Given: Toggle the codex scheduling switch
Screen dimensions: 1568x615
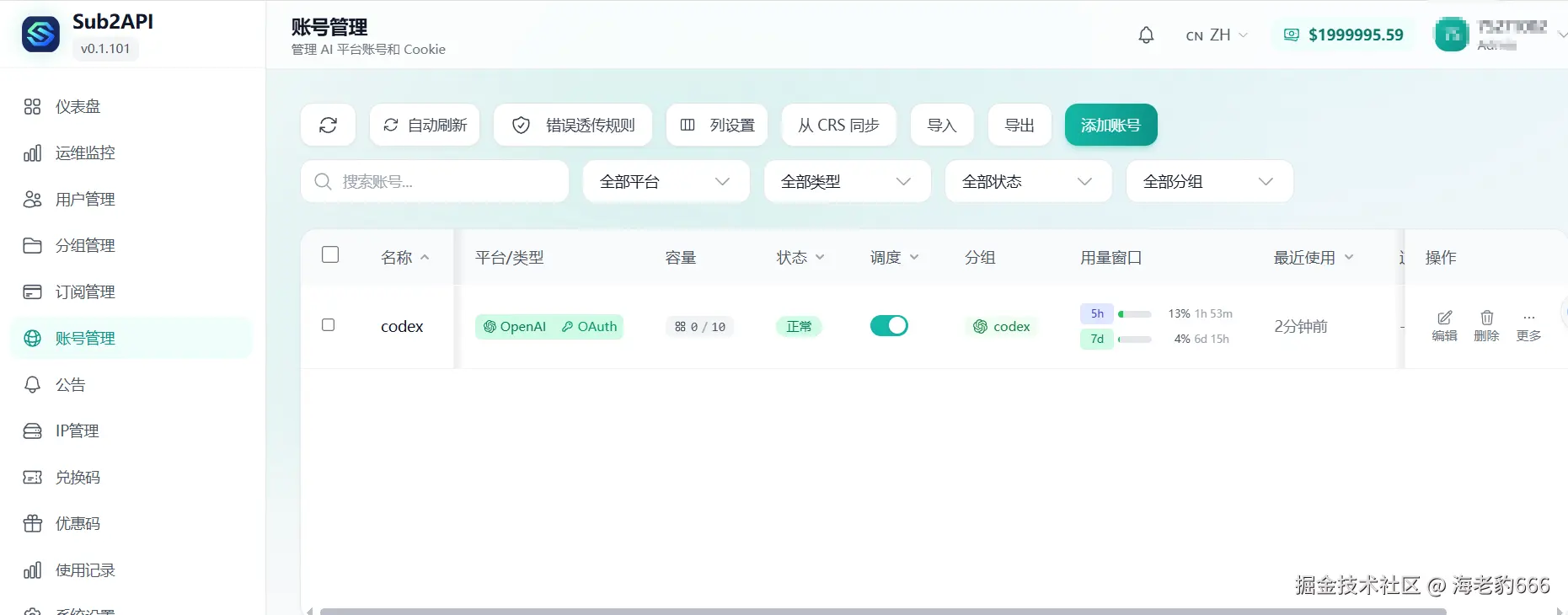Looking at the screenshot, I should tap(889, 326).
